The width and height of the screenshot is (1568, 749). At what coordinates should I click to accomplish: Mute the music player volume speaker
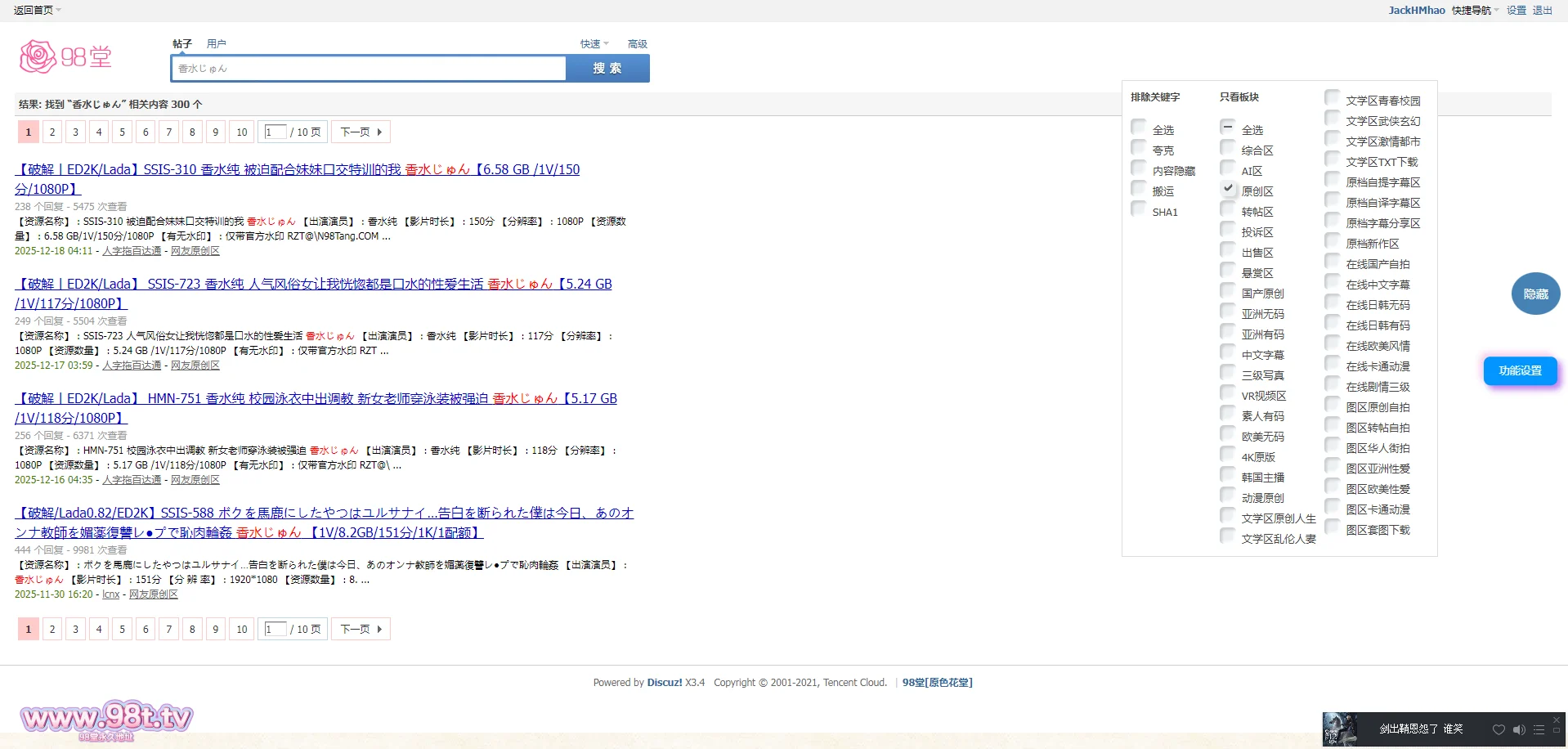tap(1518, 729)
